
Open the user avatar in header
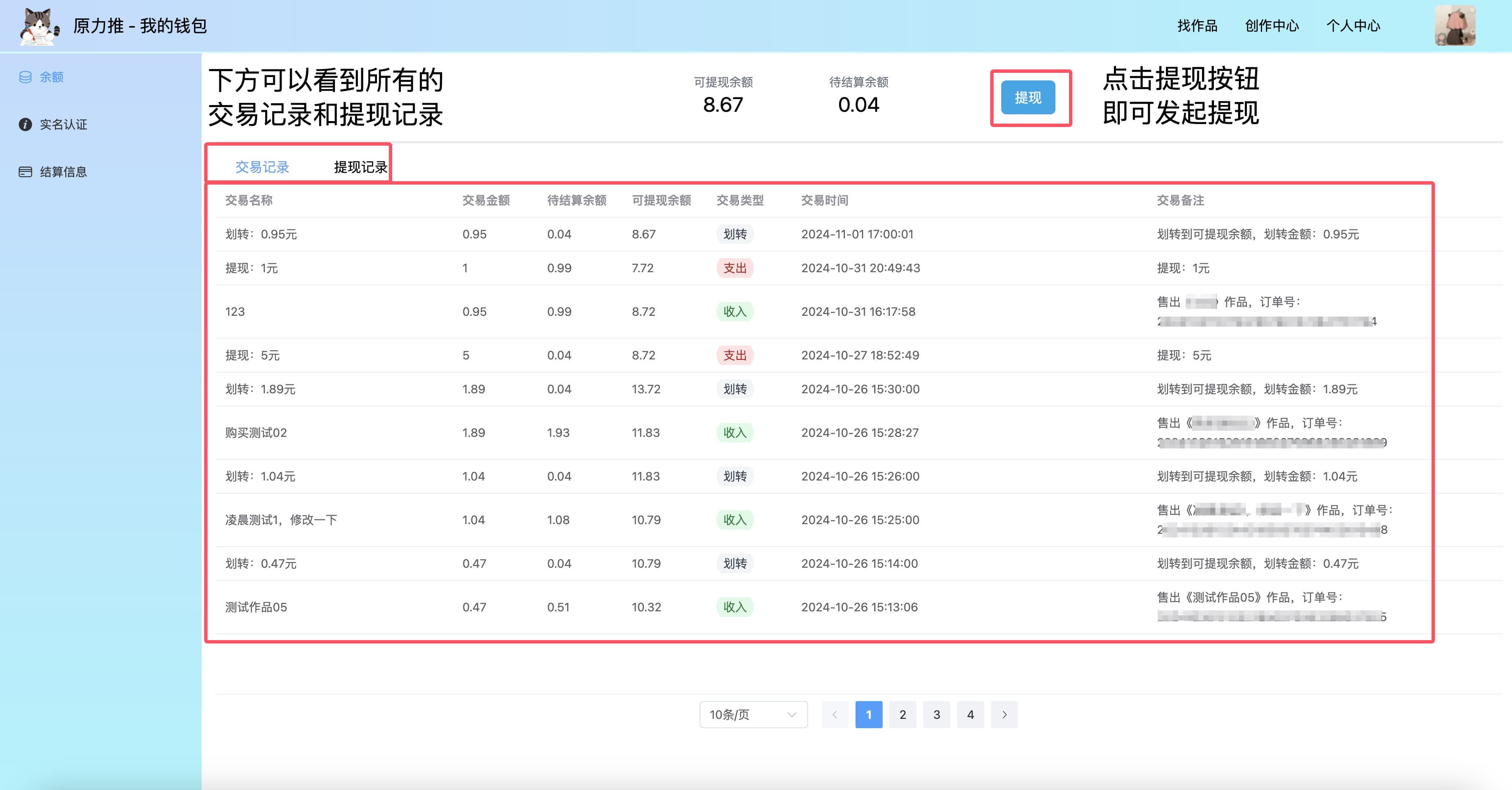coord(1455,26)
